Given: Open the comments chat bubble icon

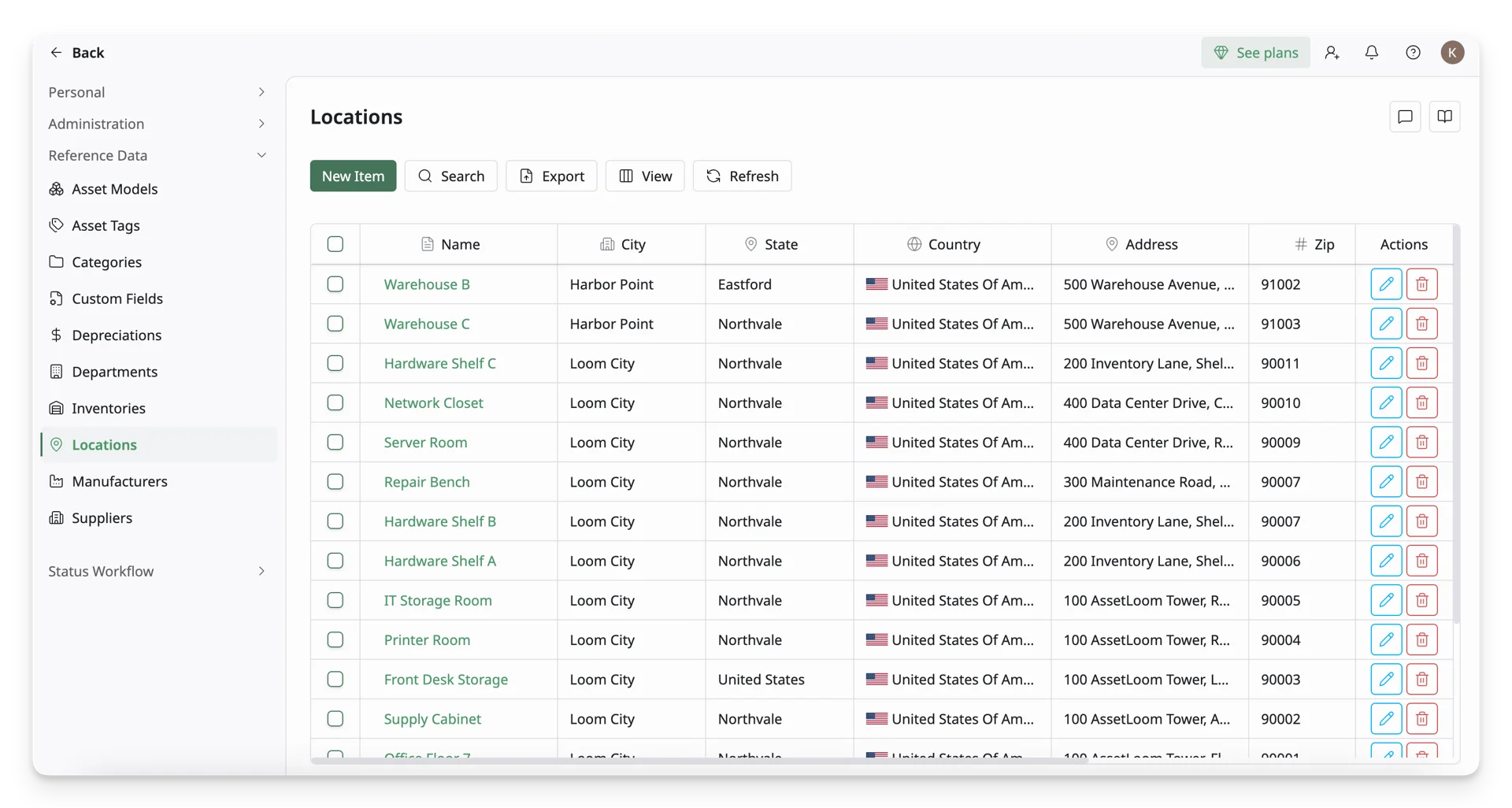Looking at the screenshot, I should point(1405,117).
